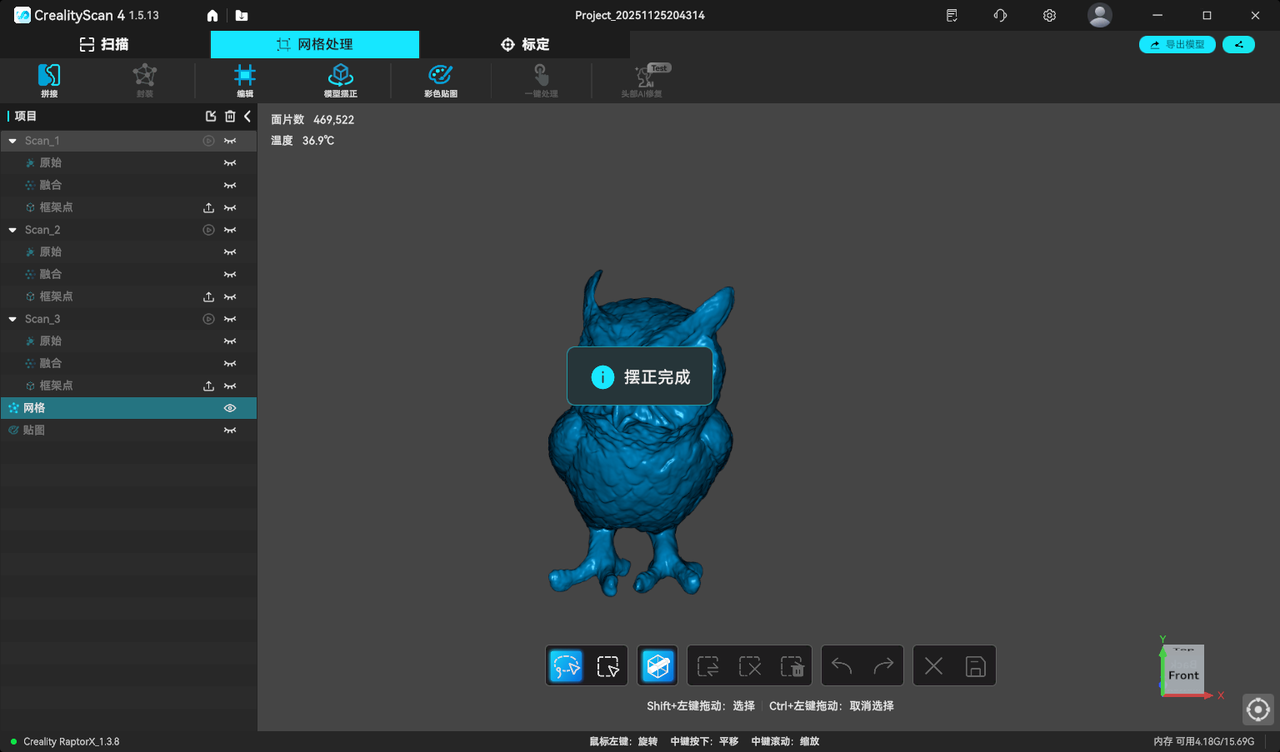Show the hidden 贴图 texture layer

pyautogui.click(x=230, y=430)
